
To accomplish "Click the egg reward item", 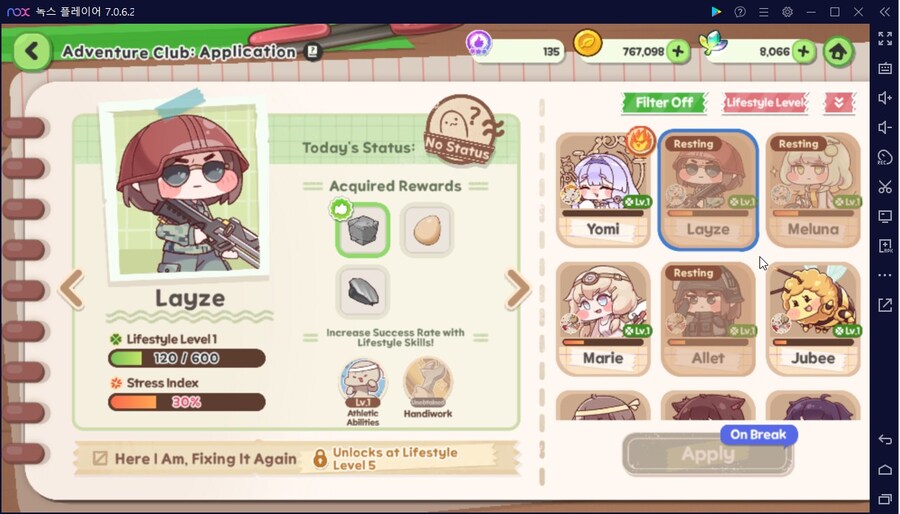I will click(x=428, y=230).
